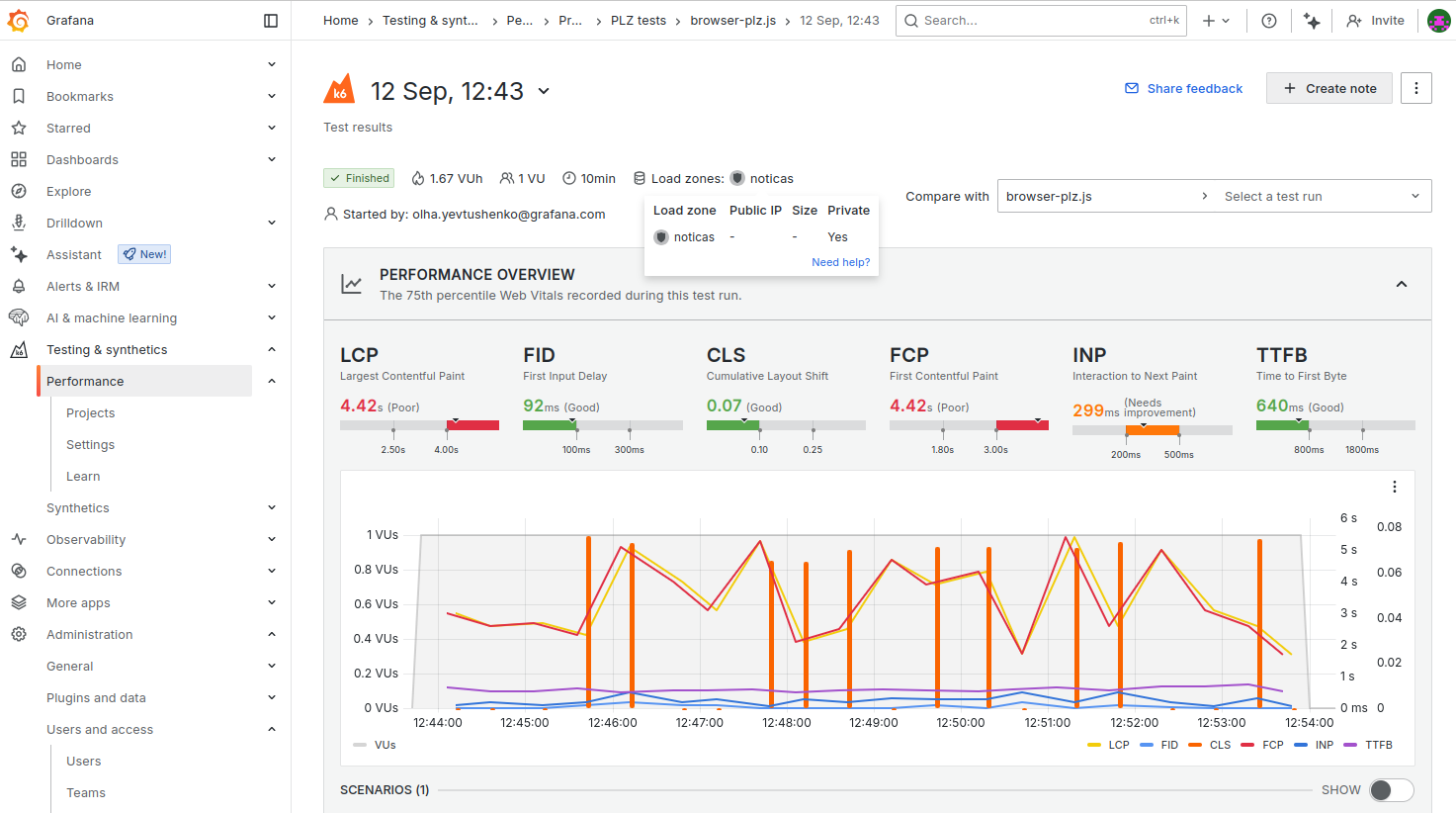The height and width of the screenshot is (813, 1456).
Task: Click the user avatar in the top bar
Action: (1438, 21)
